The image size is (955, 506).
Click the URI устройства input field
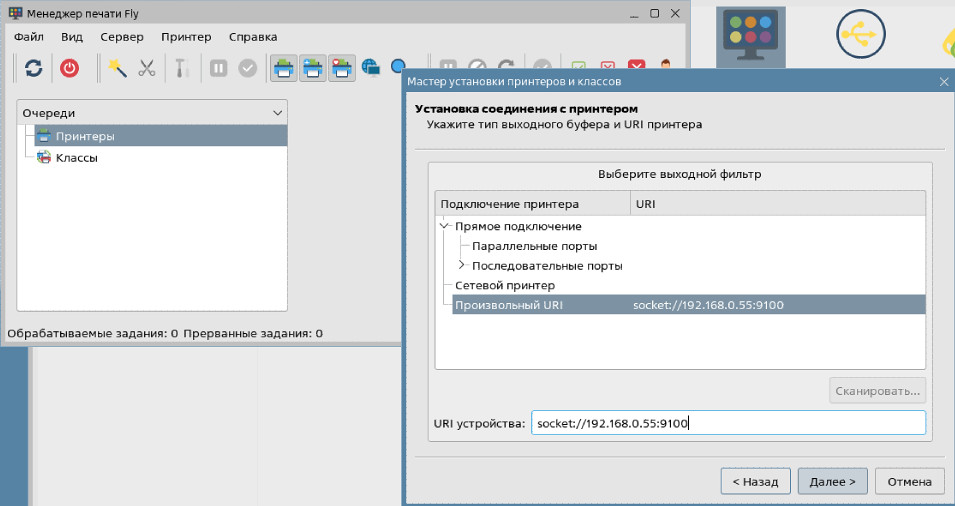(x=727, y=423)
